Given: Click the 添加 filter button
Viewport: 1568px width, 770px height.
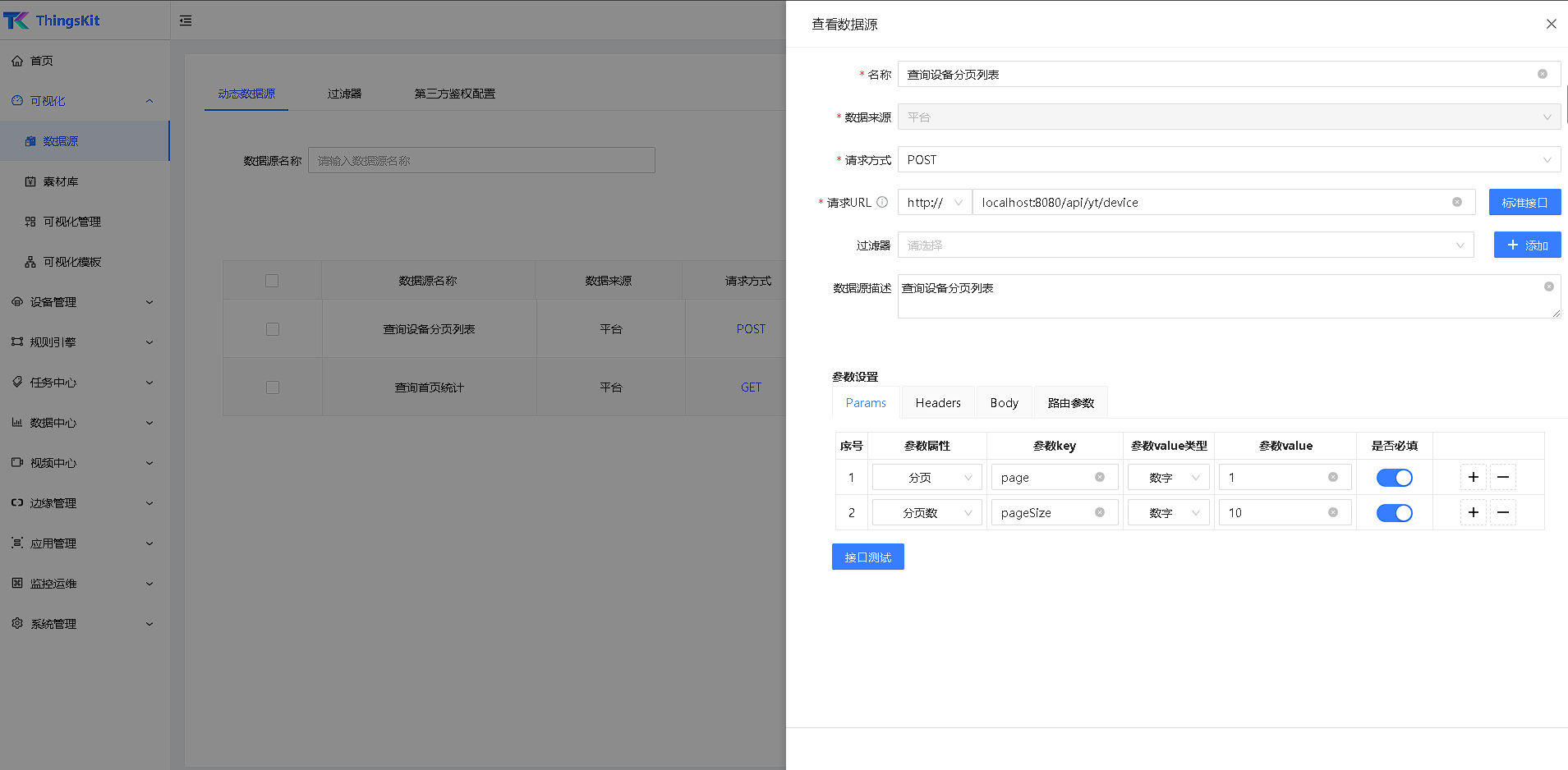Looking at the screenshot, I should (1527, 245).
